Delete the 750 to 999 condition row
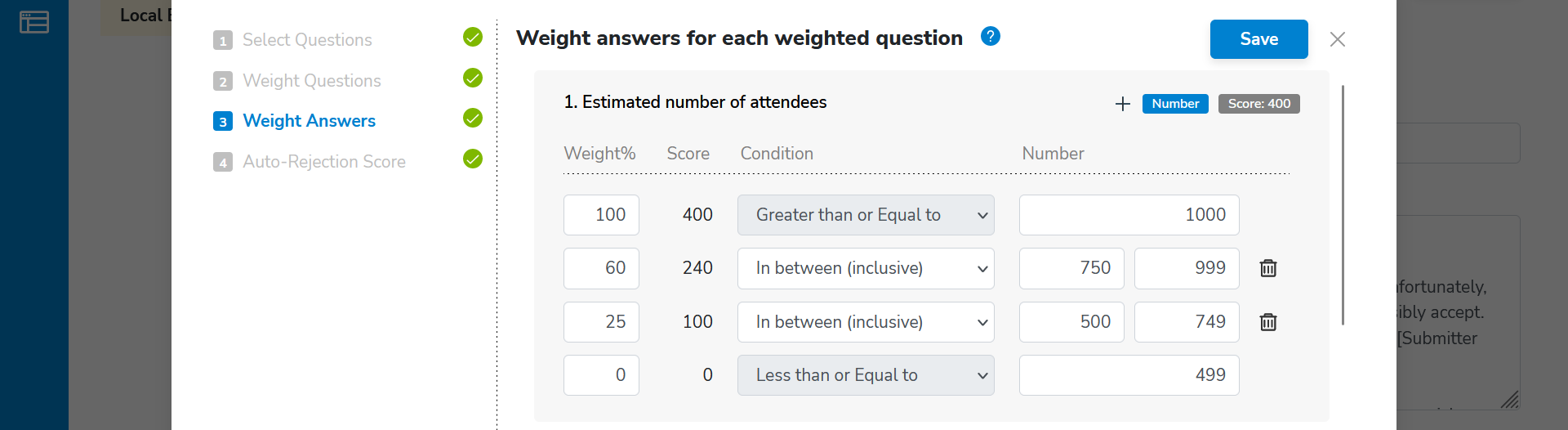This screenshot has width=1568, height=430. pyautogui.click(x=1268, y=268)
